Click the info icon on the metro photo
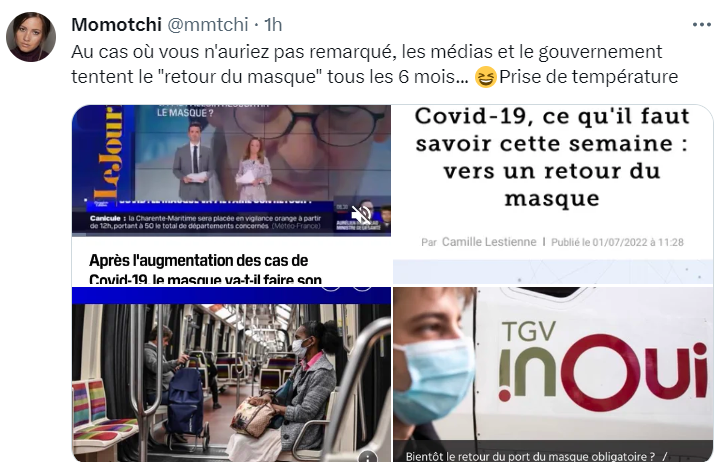Image resolution: width=728 pixels, height=462 pixels. (x=368, y=457)
